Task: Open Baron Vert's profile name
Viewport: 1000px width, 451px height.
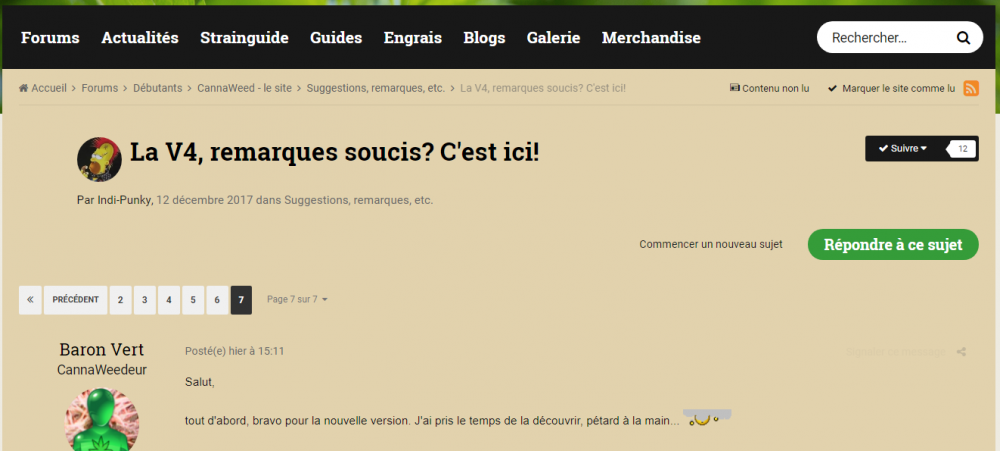Action: click(101, 350)
